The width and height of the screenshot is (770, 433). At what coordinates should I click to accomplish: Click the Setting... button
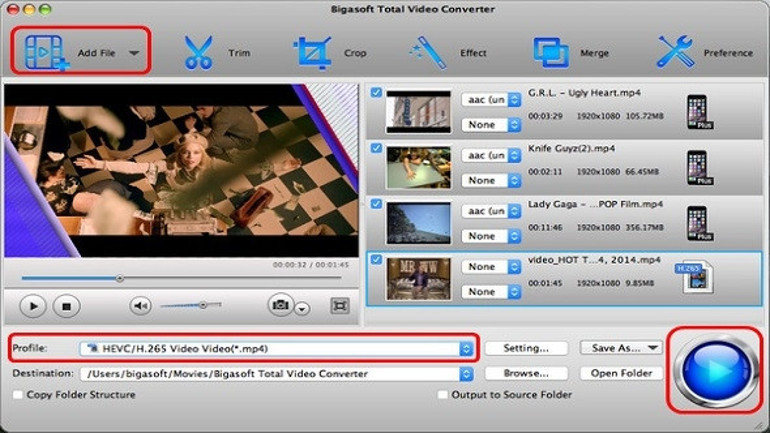pyautogui.click(x=526, y=348)
